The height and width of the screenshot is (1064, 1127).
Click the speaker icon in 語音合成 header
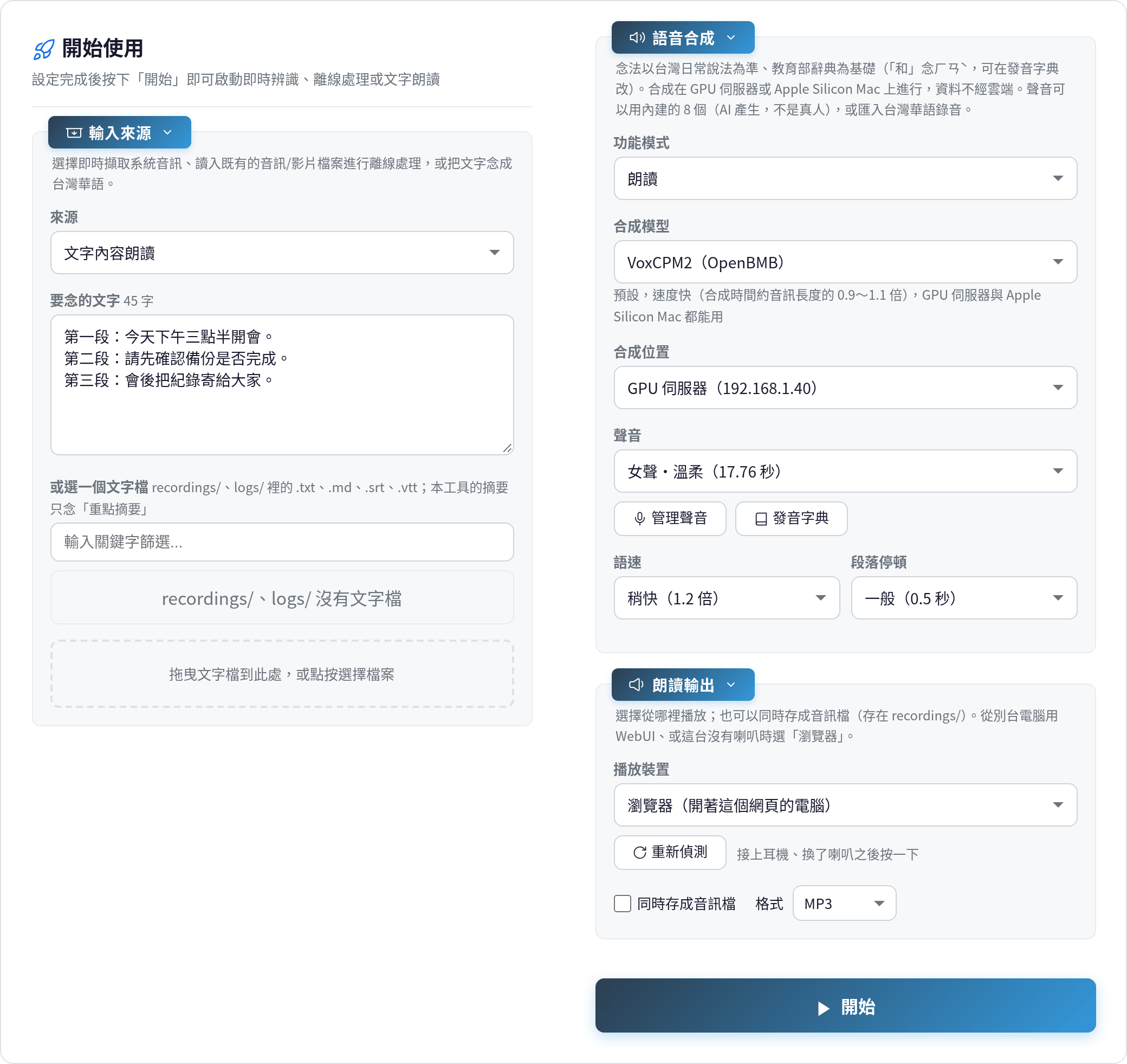tap(637, 37)
